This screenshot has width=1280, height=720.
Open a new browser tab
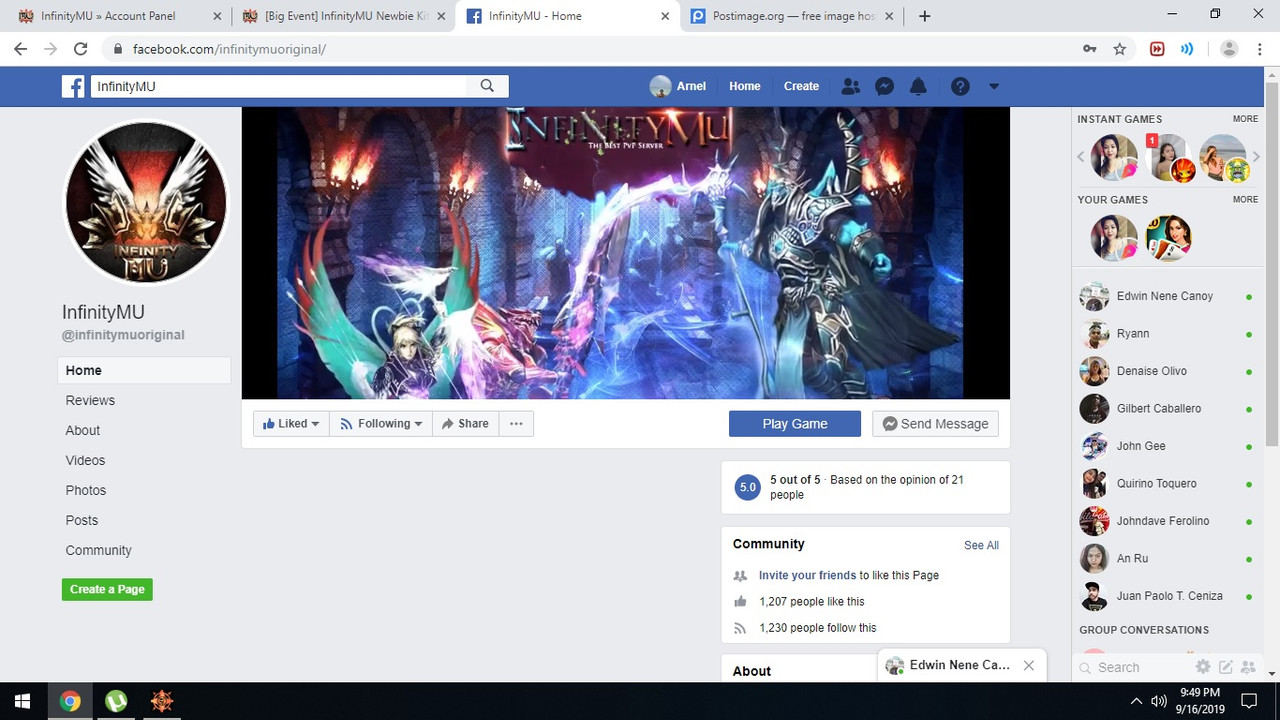(925, 16)
